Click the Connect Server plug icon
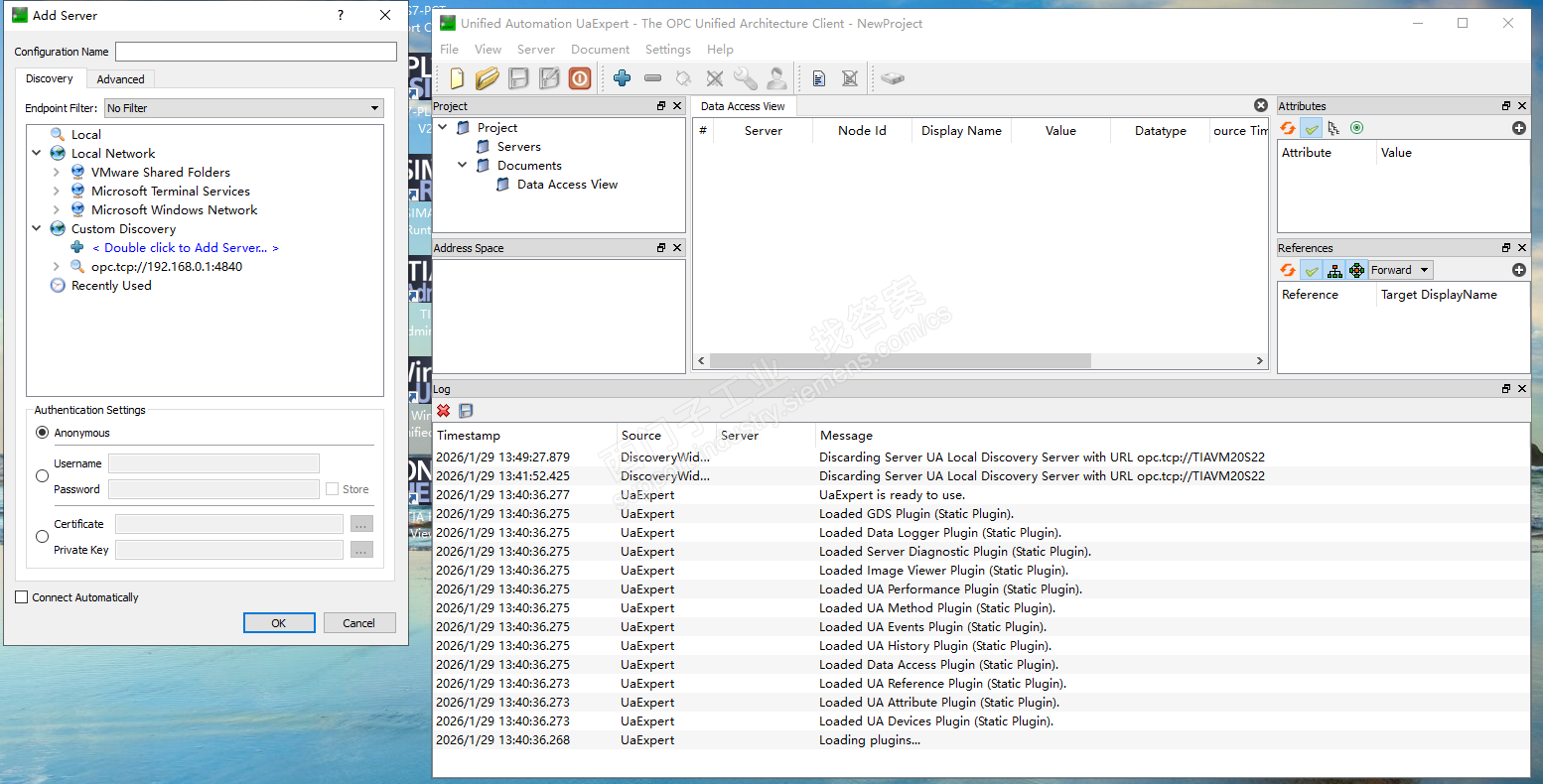Image resolution: width=1543 pixels, height=784 pixels. [x=683, y=78]
